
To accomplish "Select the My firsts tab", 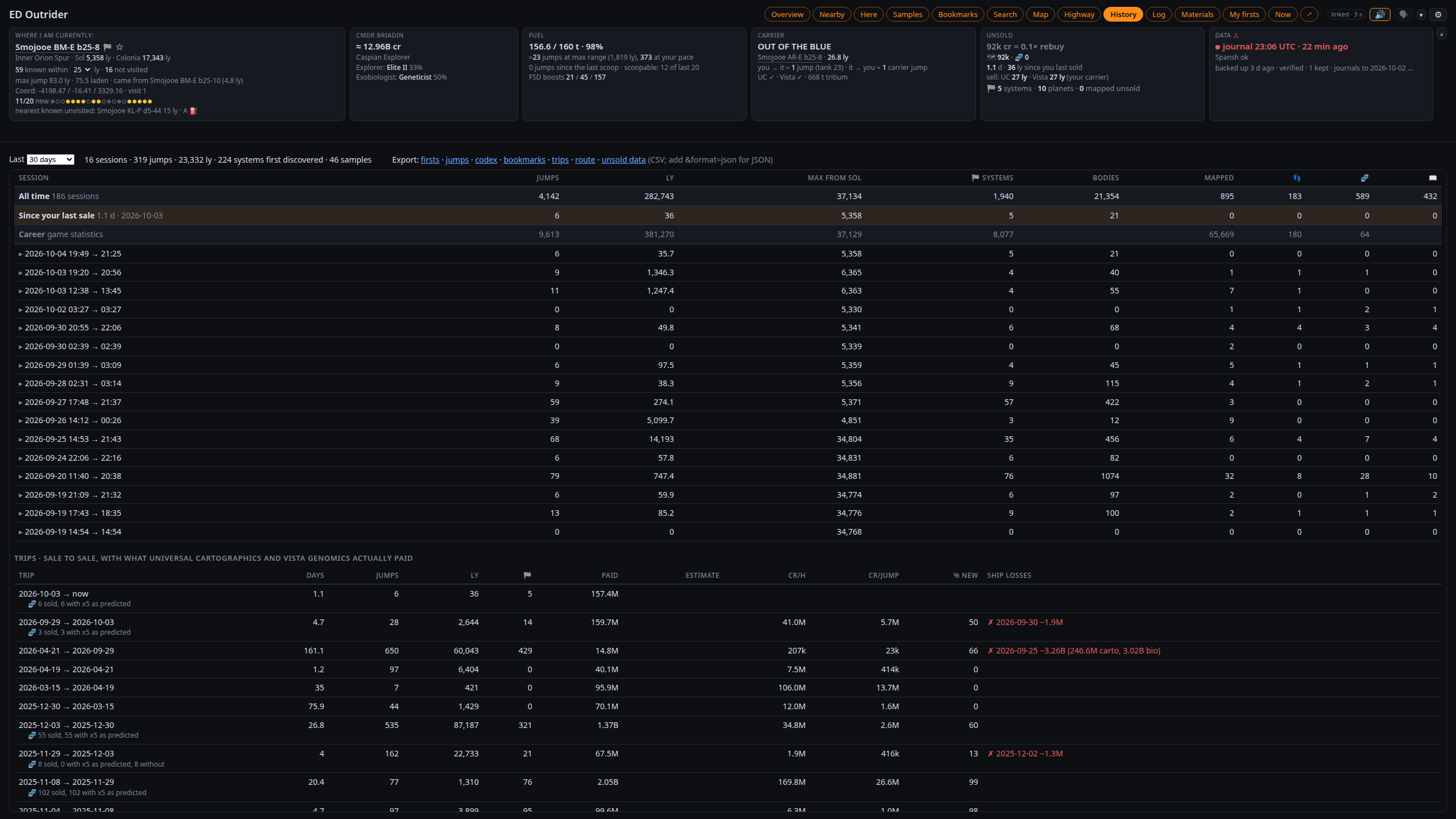I will [1244, 14].
